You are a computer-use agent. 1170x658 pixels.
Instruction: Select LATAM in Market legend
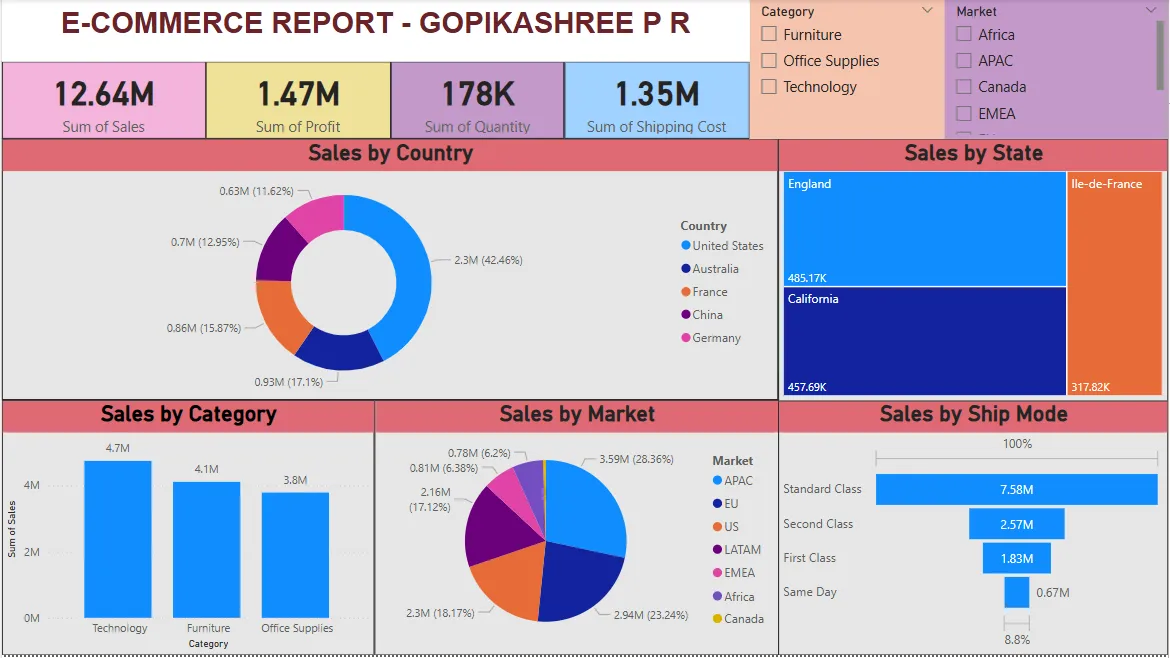click(x=736, y=550)
